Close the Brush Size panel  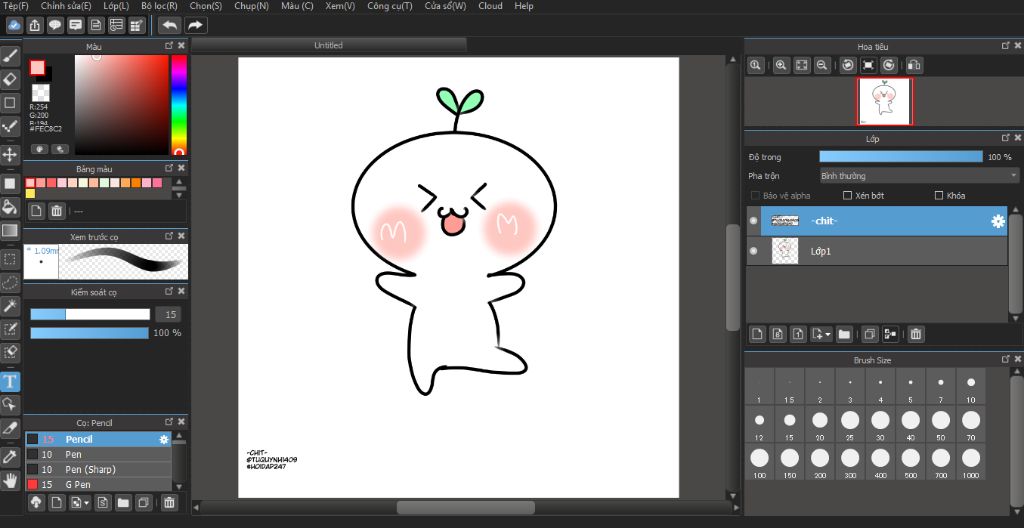pyautogui.click(x=1017, y=359)
